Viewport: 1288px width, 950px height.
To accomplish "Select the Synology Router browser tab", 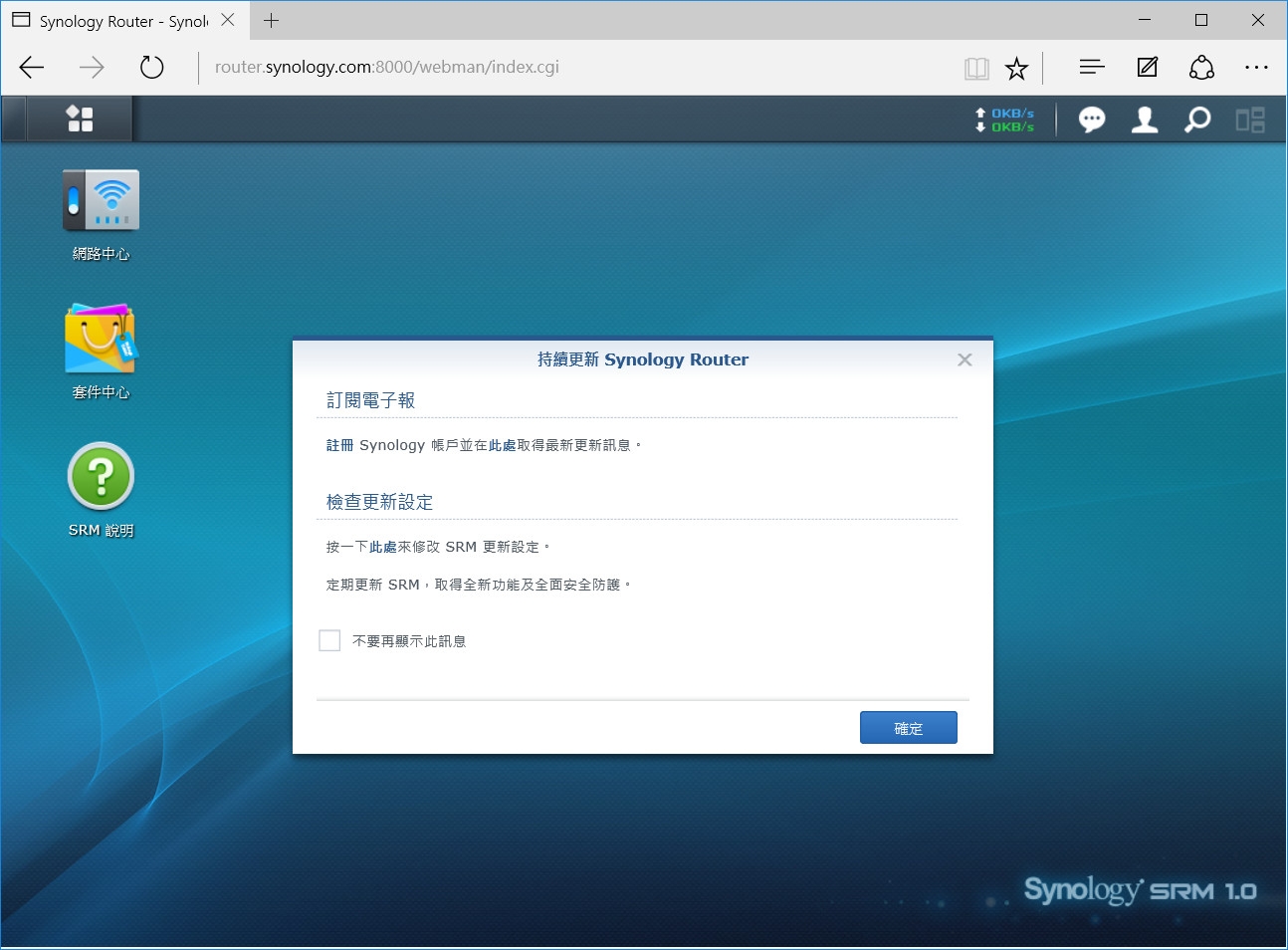I will (x=123, y=21).
